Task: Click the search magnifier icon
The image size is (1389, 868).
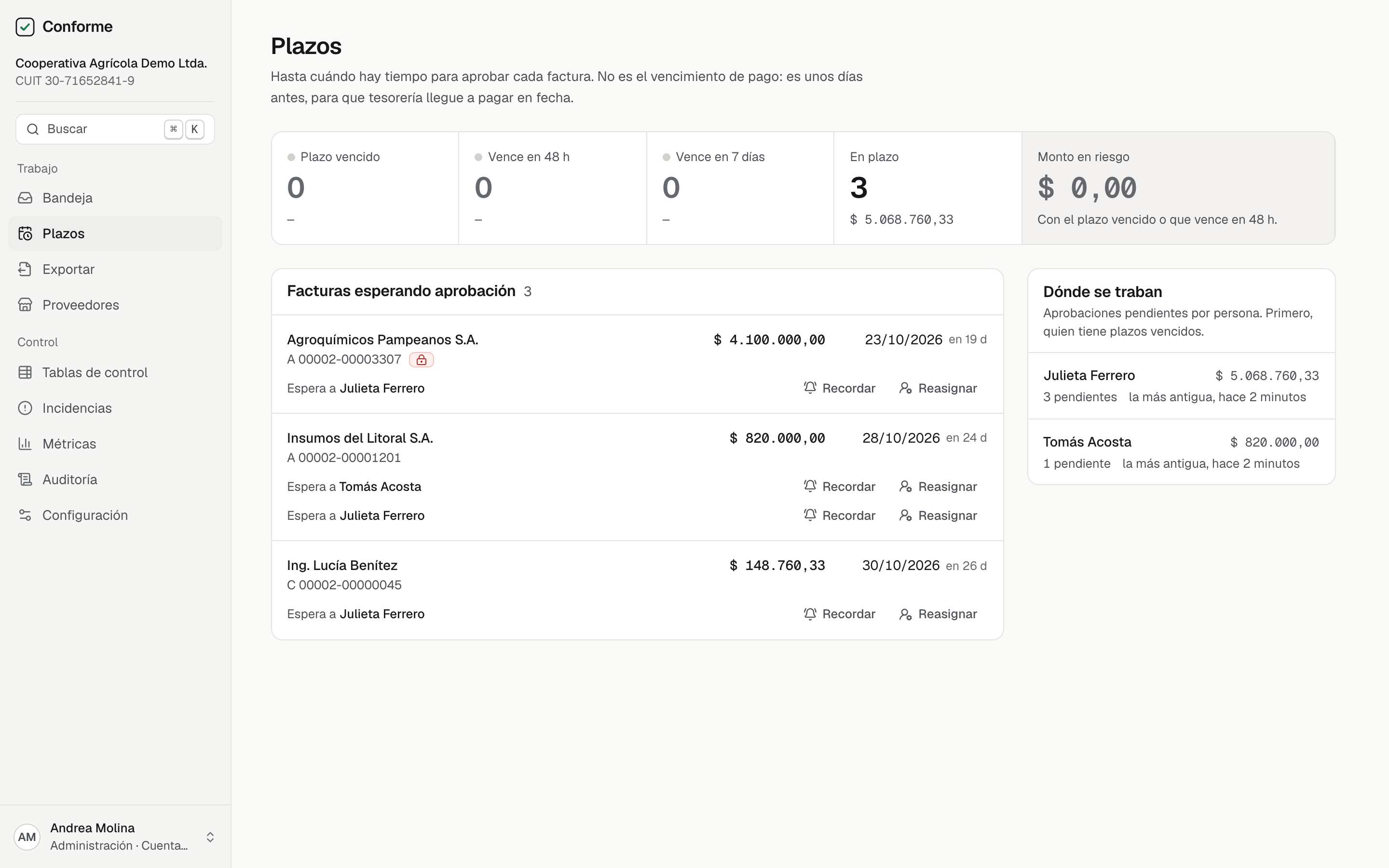Action: [33, 129]
